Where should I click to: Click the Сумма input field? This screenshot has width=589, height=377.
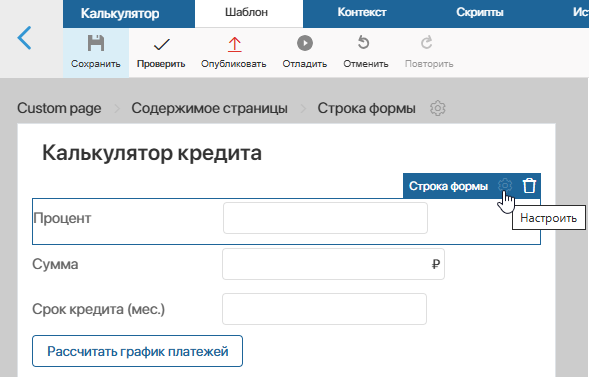(x=333, y=264)
